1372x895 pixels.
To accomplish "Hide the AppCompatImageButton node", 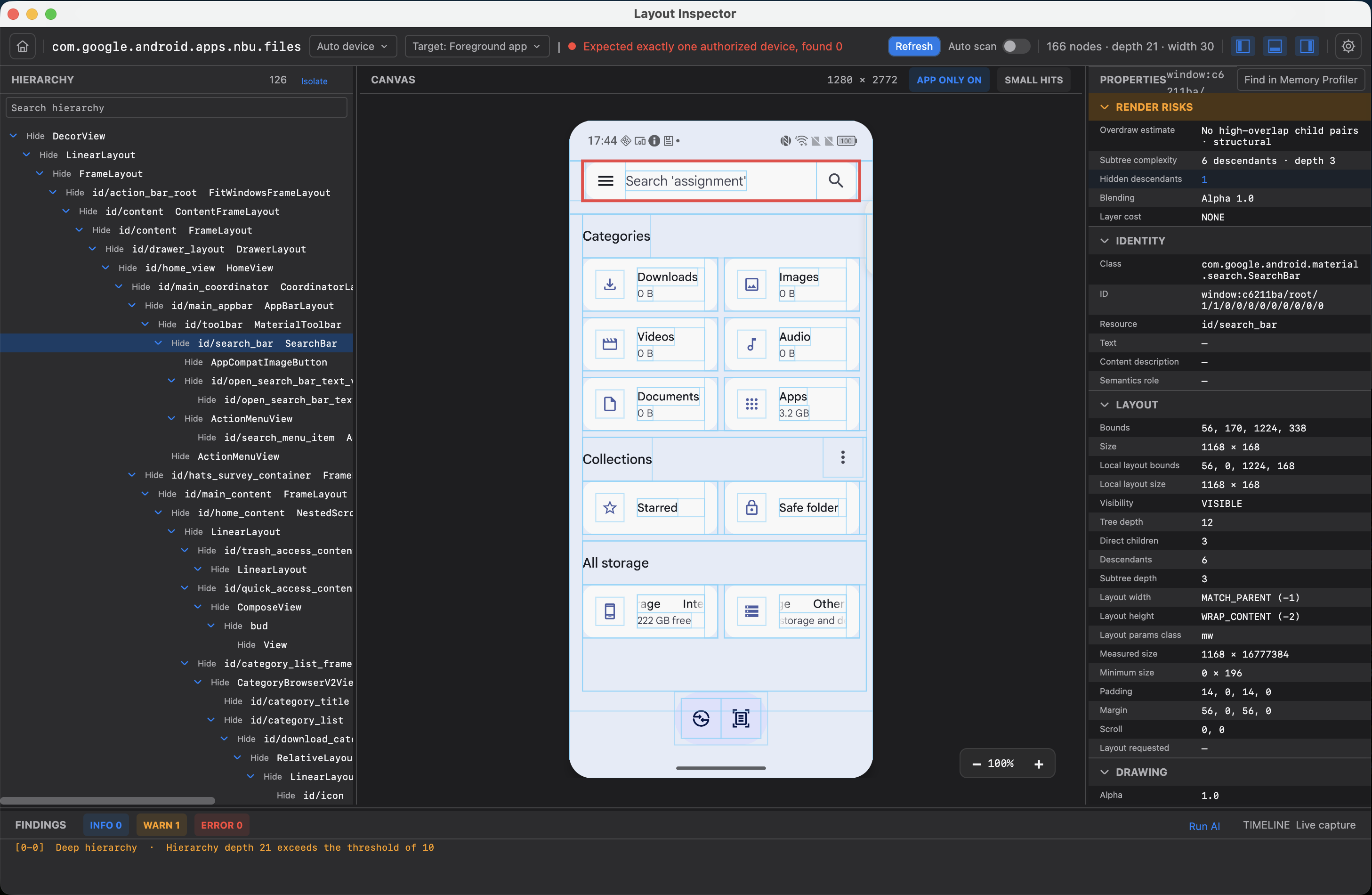I will (x=194, y=362).
